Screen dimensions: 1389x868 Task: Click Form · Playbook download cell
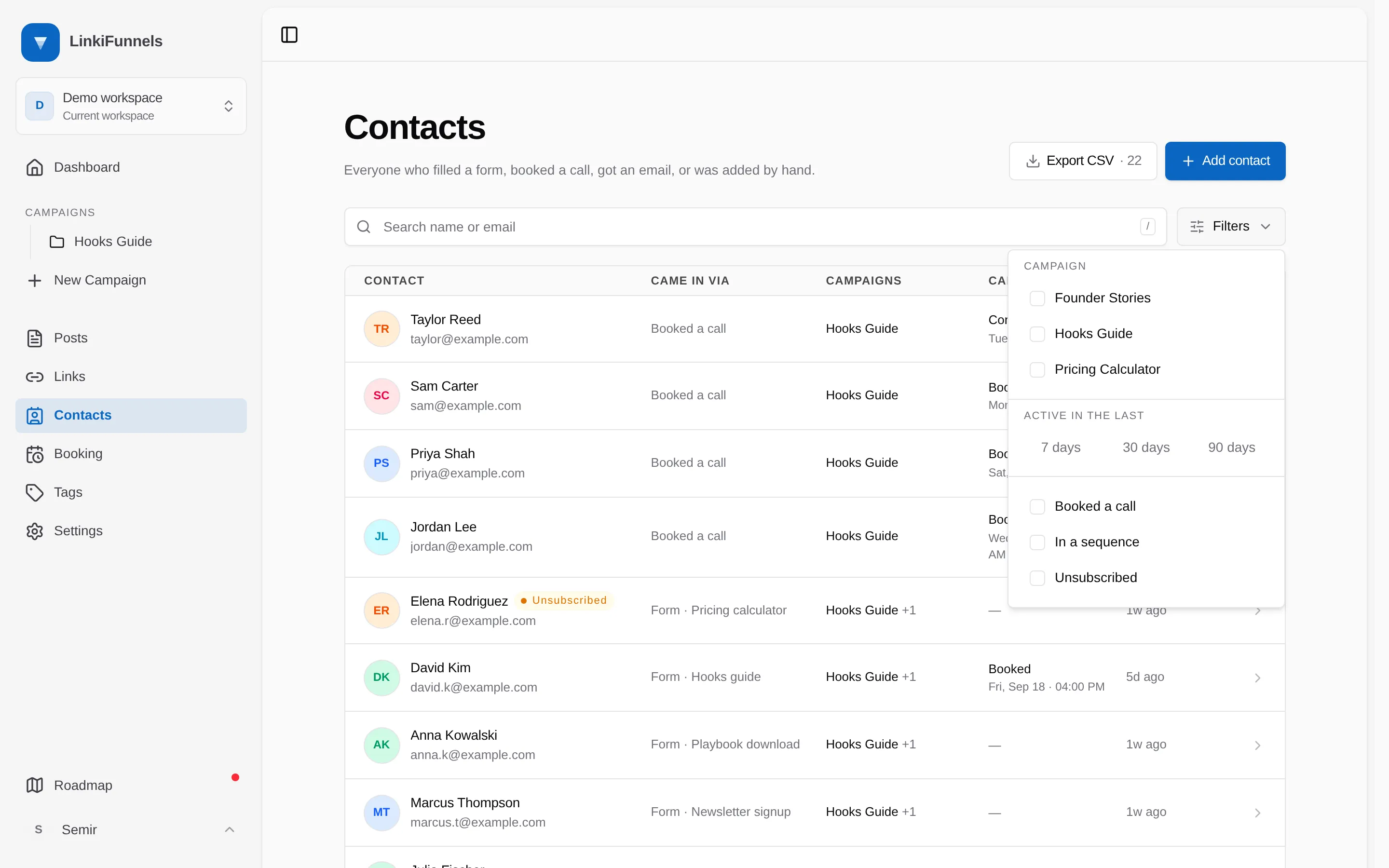pyautogui.click(x=725, y=745)
